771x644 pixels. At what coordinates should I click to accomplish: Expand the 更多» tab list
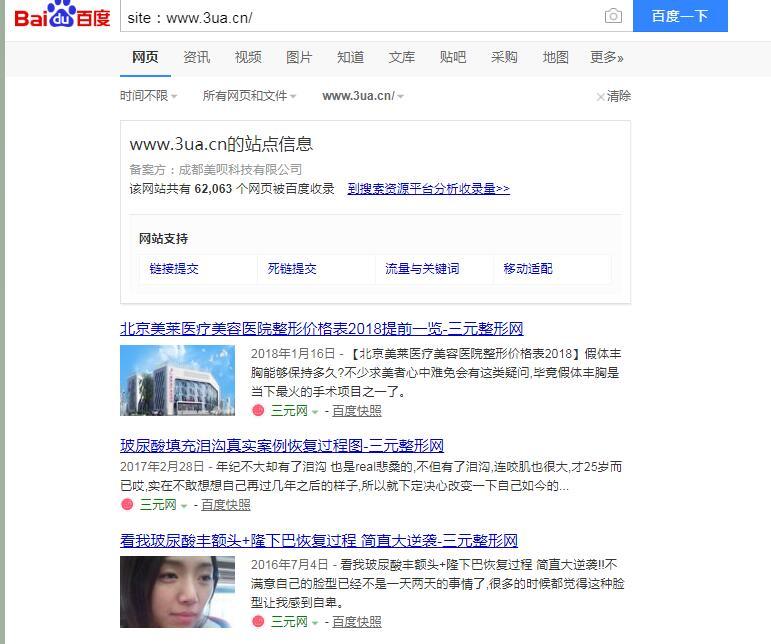click(x=607, y=58)
